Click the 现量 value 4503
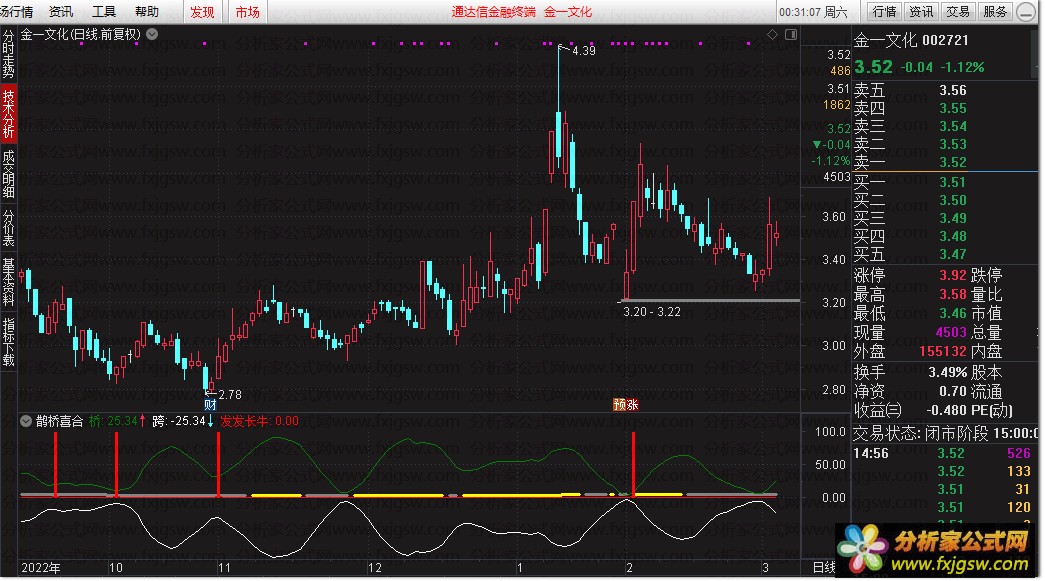1045x581 pixels. [x=951, y=332]
